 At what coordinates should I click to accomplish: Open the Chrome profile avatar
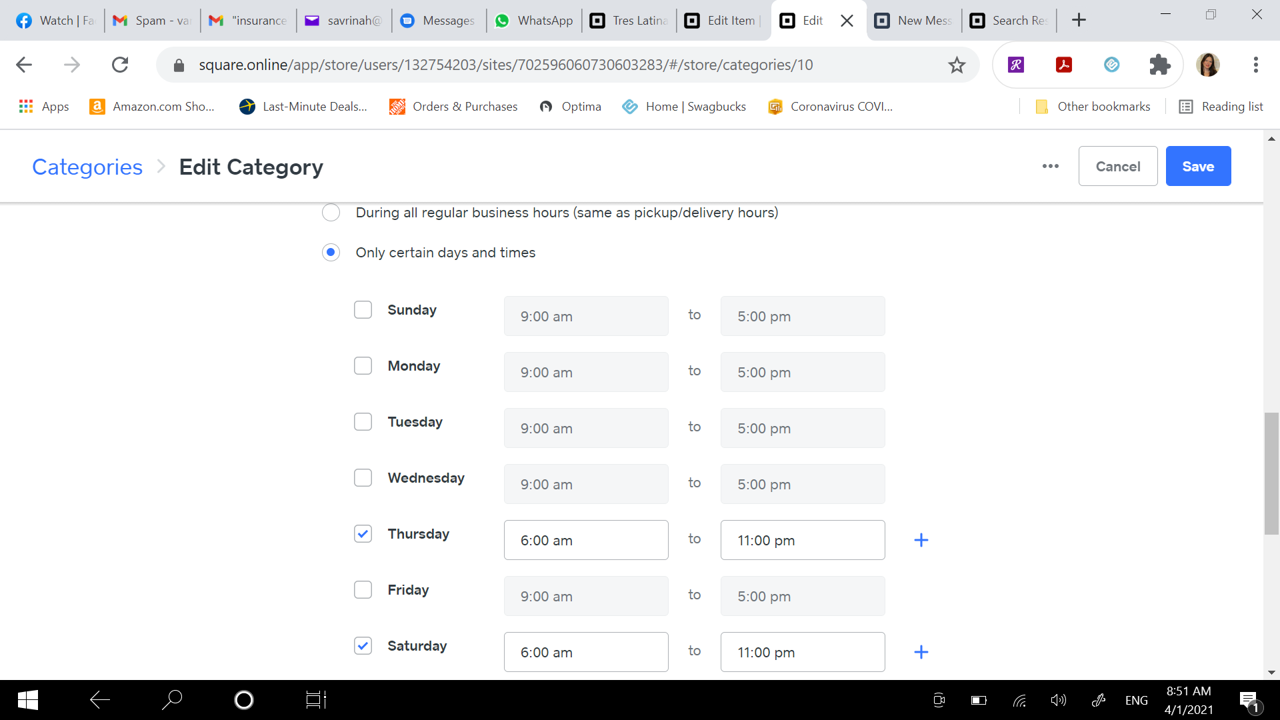[1208, 65]
